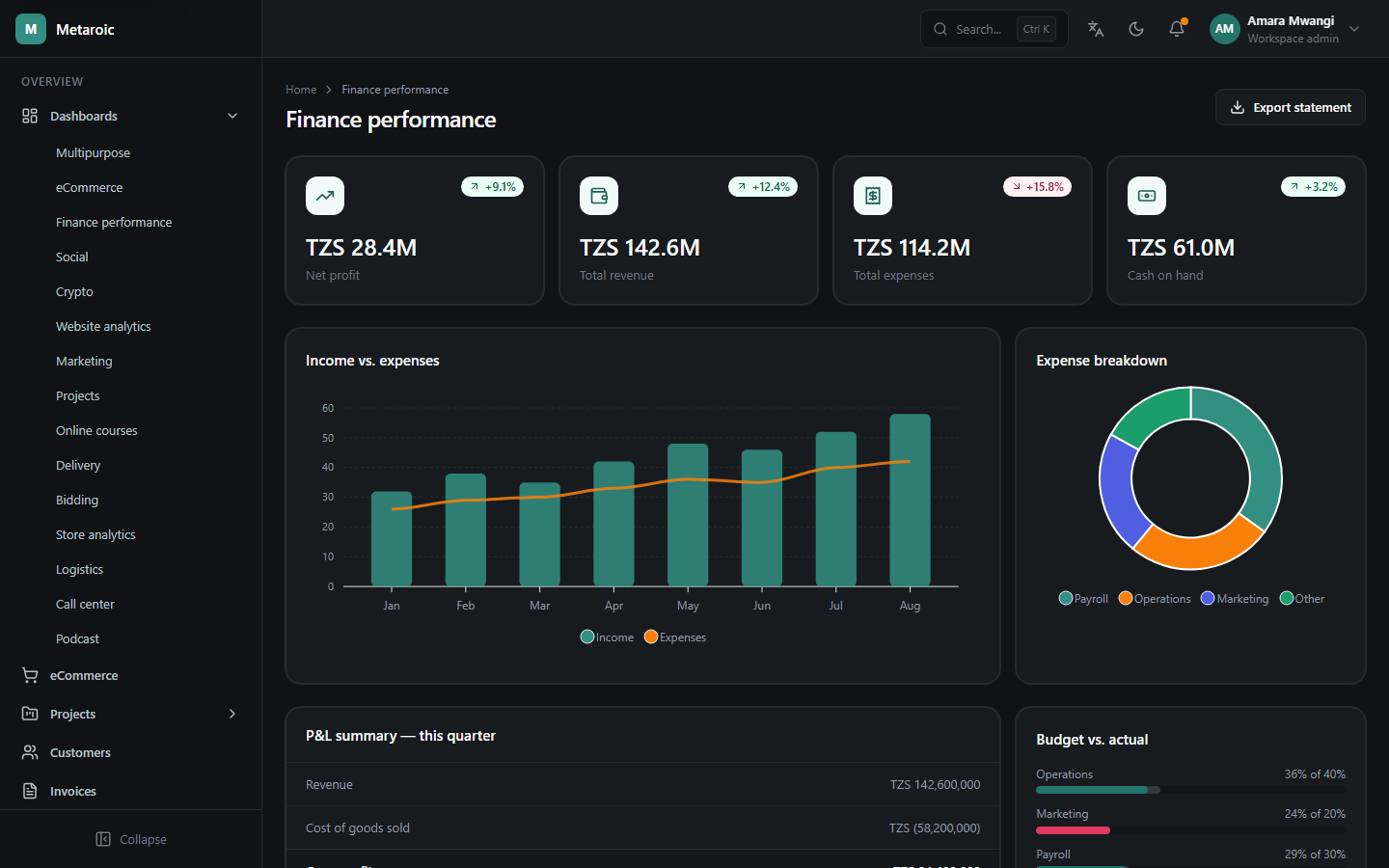This screenshot has height=868, width=1389.
Task: Expand the user profile chevron
Action: click(1354, 29)
